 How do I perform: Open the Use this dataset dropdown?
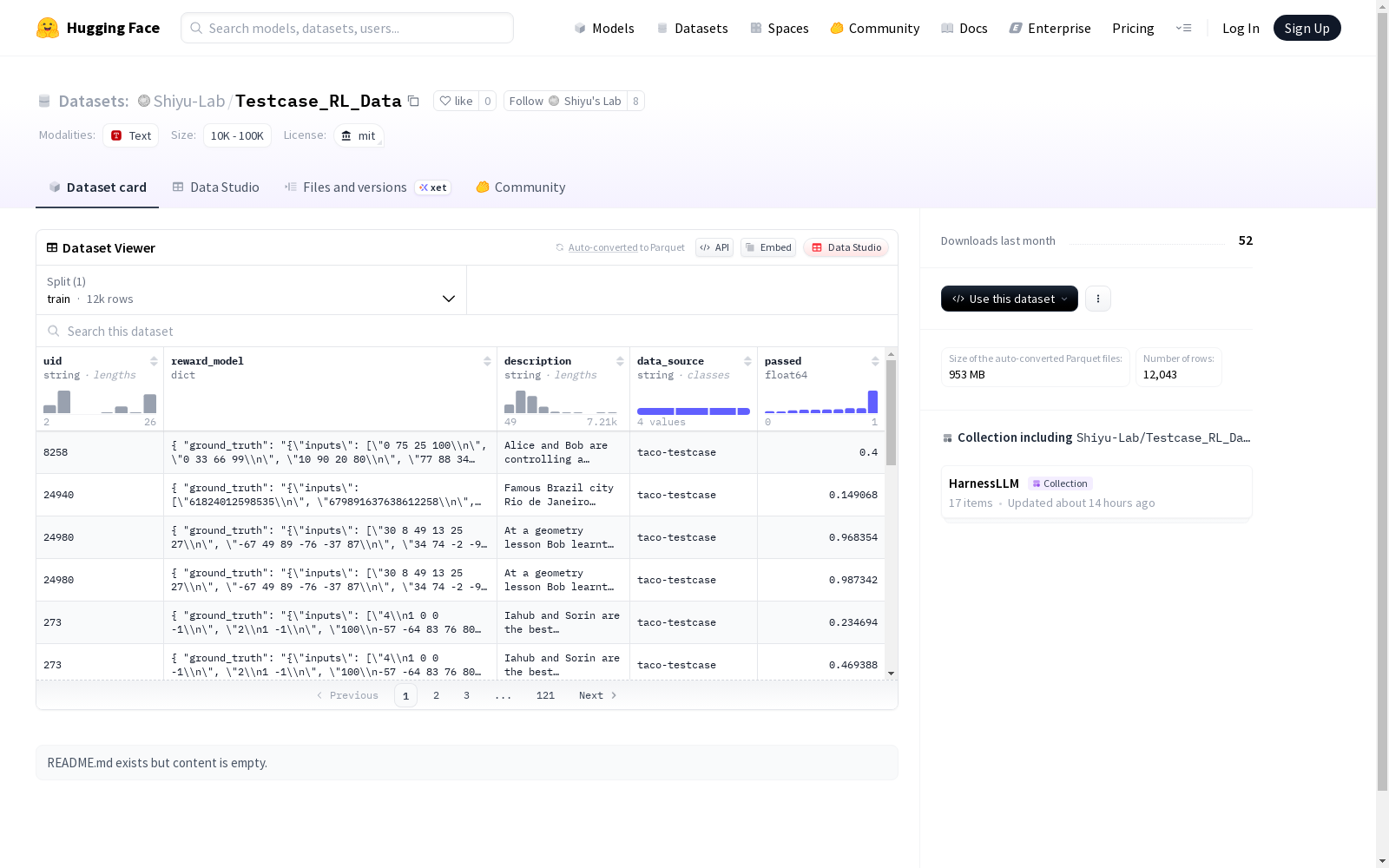tap(1010, 299)
